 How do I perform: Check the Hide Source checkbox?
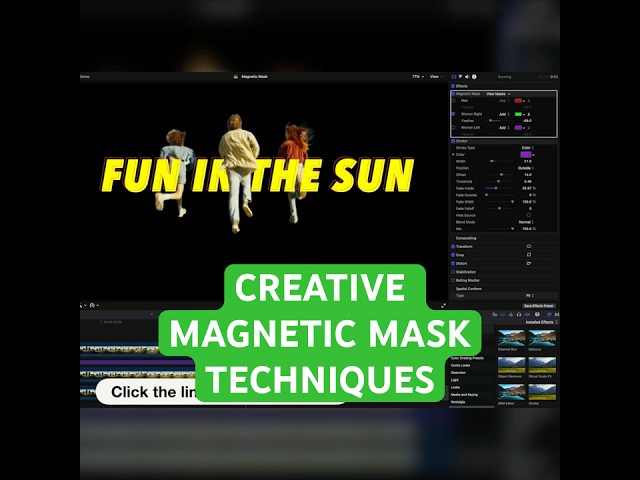[x=529, y=215]
